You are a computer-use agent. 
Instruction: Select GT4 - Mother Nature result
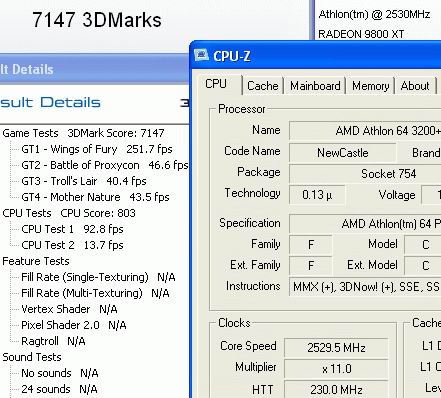pos(95,197)
